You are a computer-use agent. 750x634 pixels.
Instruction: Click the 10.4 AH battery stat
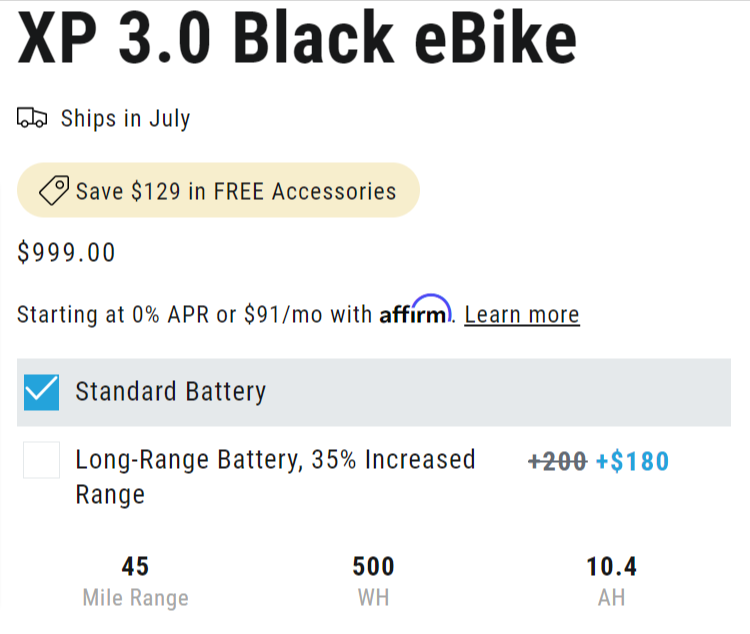coord(611,567)
